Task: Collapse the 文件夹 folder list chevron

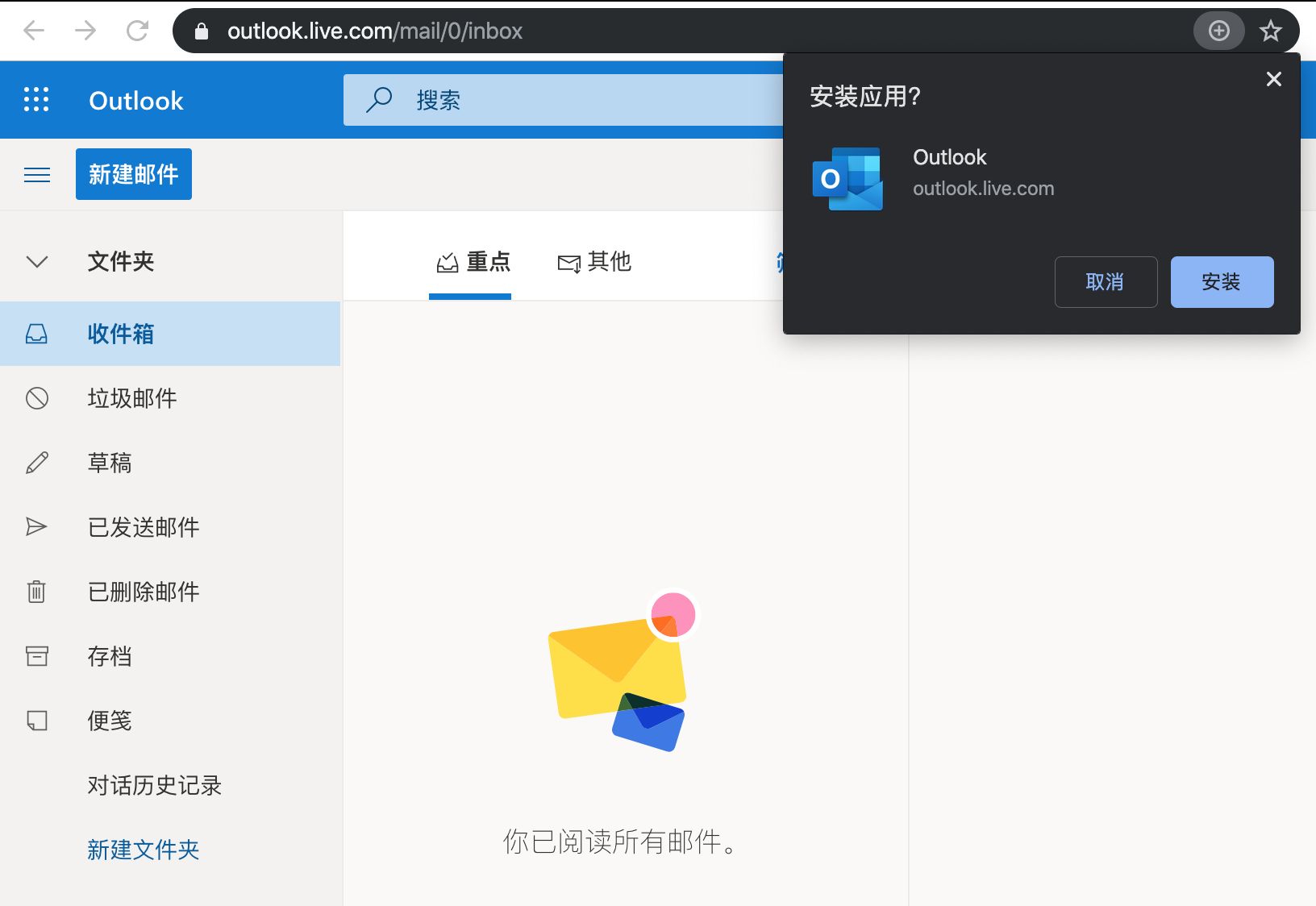Action: click(x=37, y=261)
